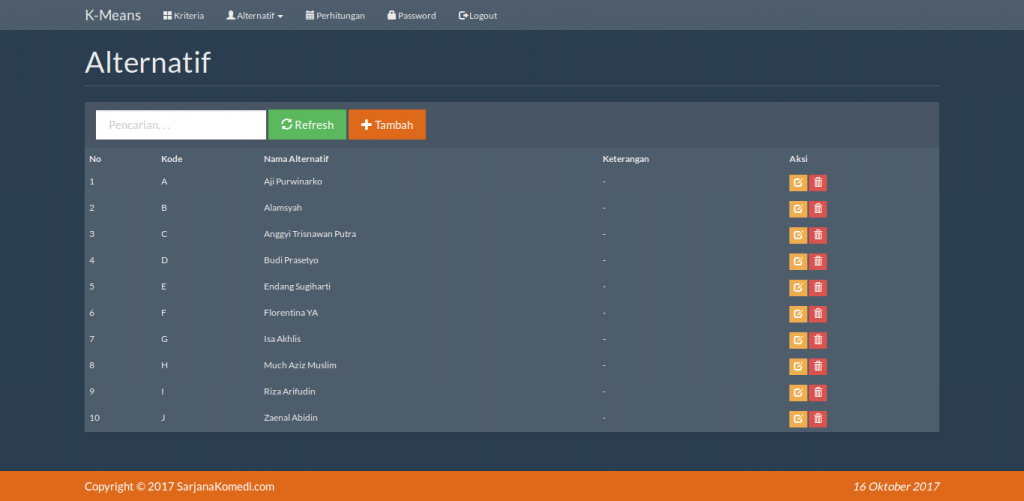Delete the Budi Prasetyo entry
This screenshot has height=501, width=1024.
818,261
